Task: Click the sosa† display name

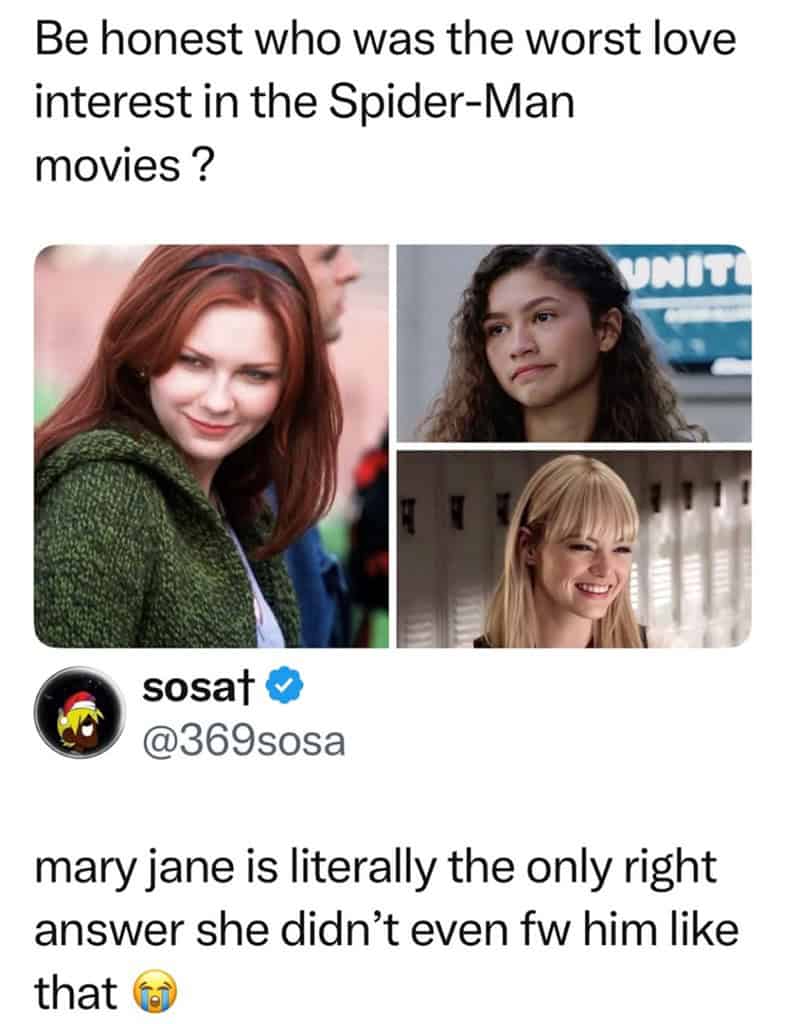Action: pos(198,687)
